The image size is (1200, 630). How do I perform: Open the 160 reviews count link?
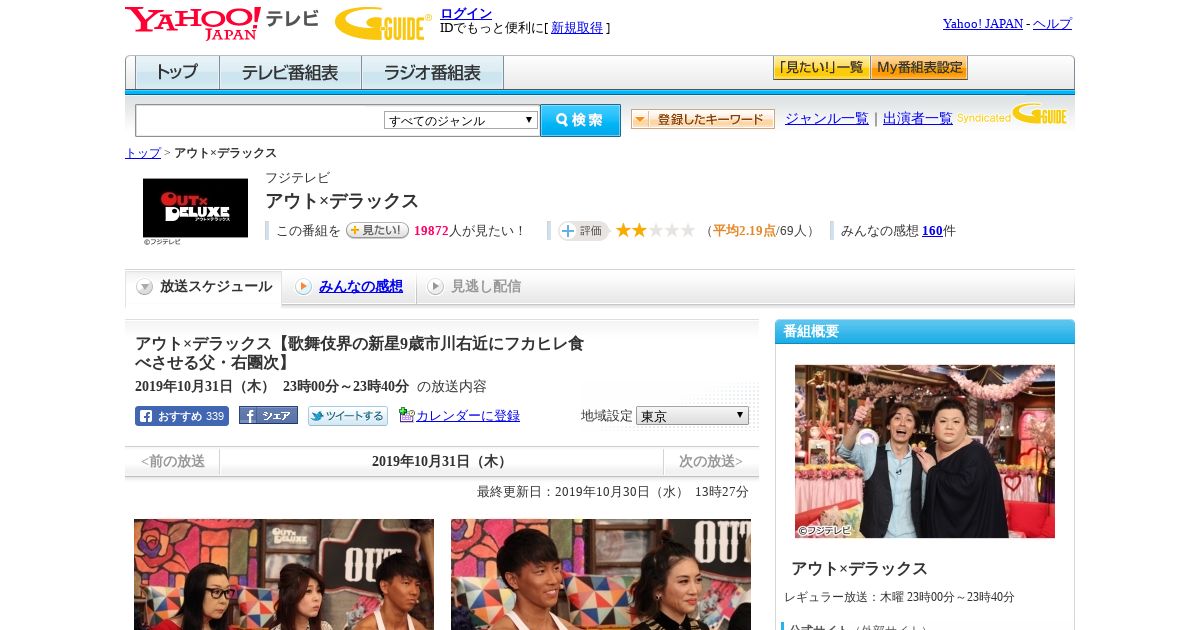click(932, 231)
